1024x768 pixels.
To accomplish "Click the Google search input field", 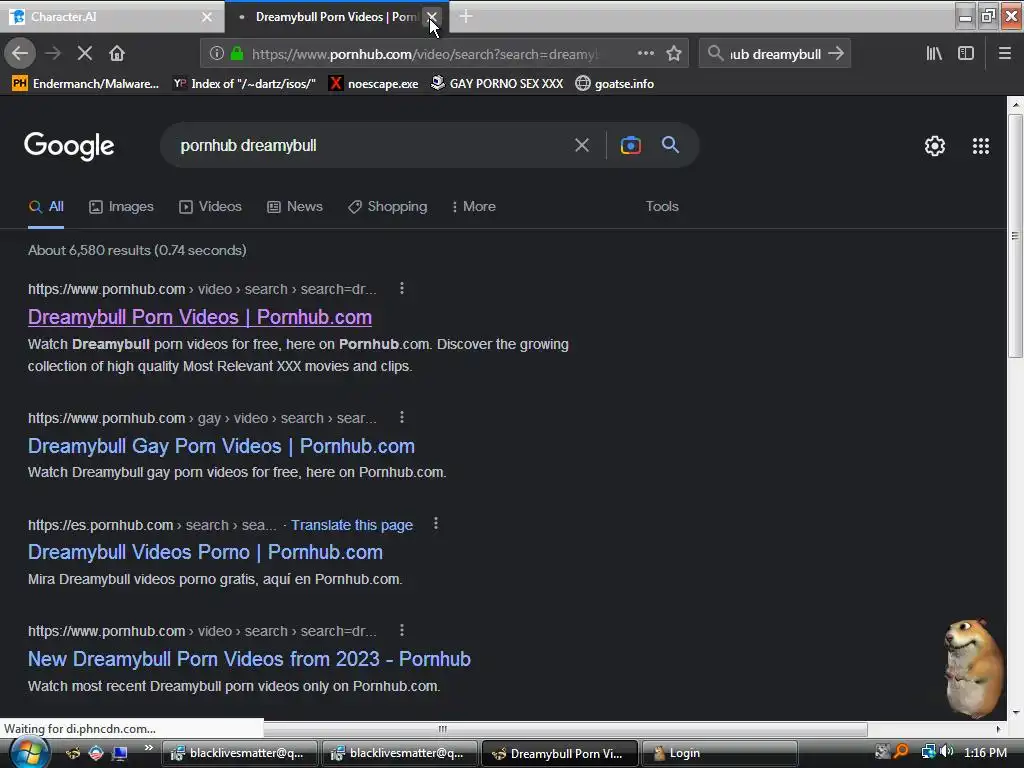I will click(x=372, y=145).
